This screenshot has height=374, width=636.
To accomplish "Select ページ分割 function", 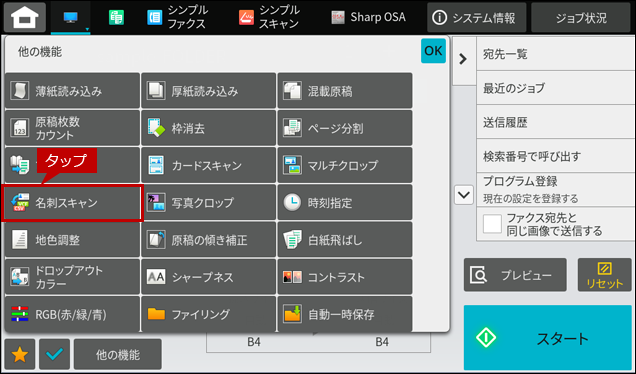I will 345,128.
